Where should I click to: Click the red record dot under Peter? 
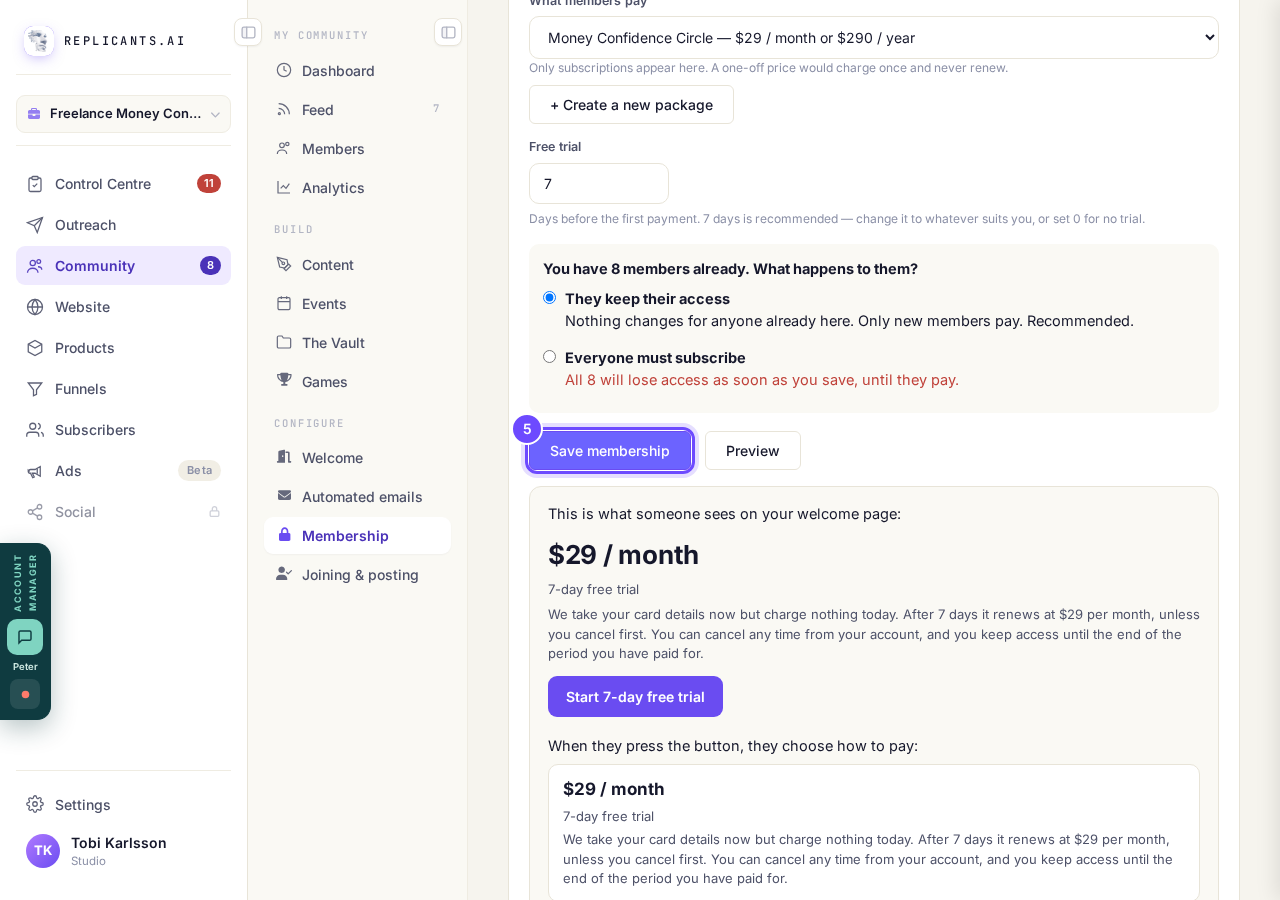pyautogui.click(x=25, y=694)
